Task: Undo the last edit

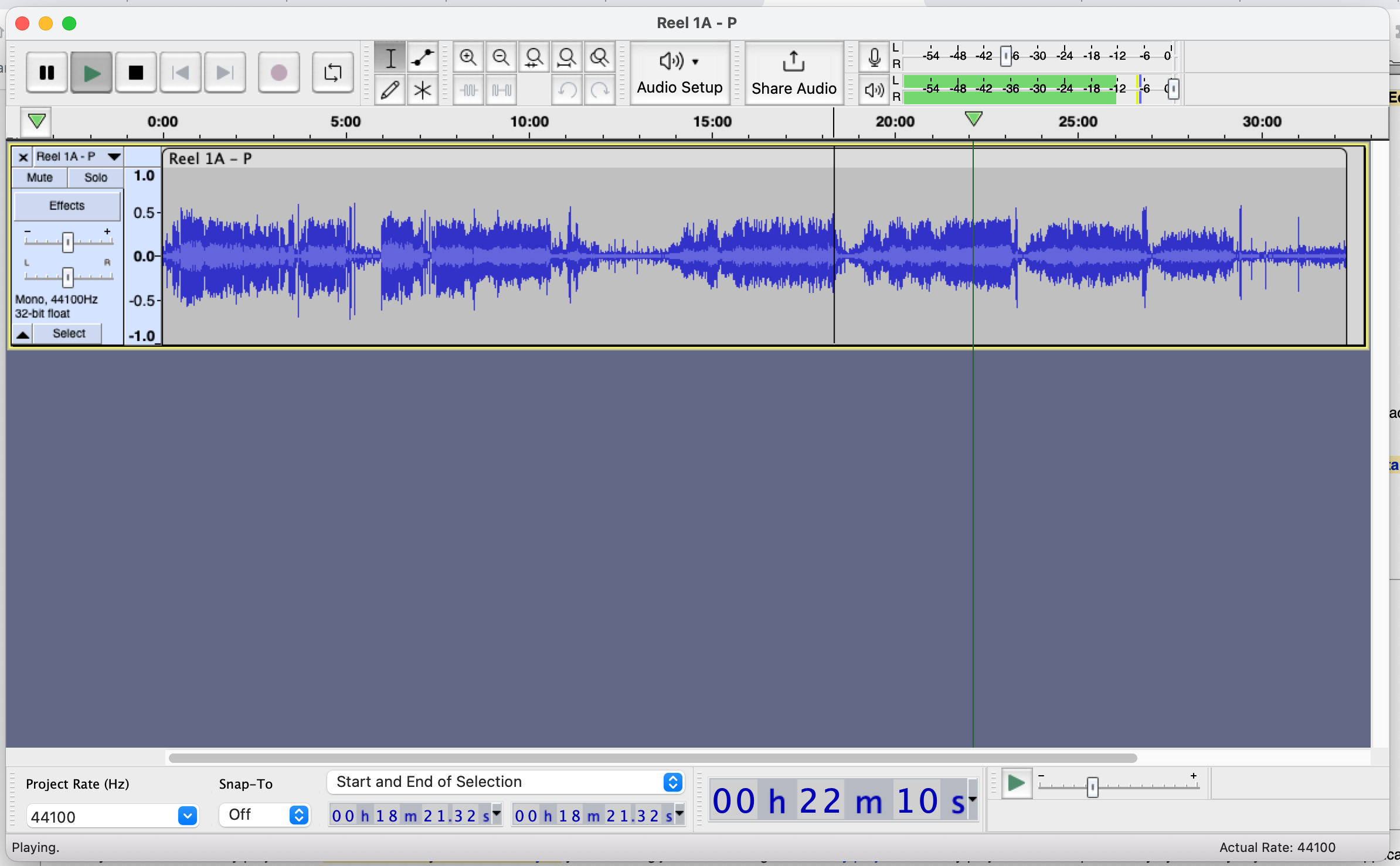Action: 566,90
